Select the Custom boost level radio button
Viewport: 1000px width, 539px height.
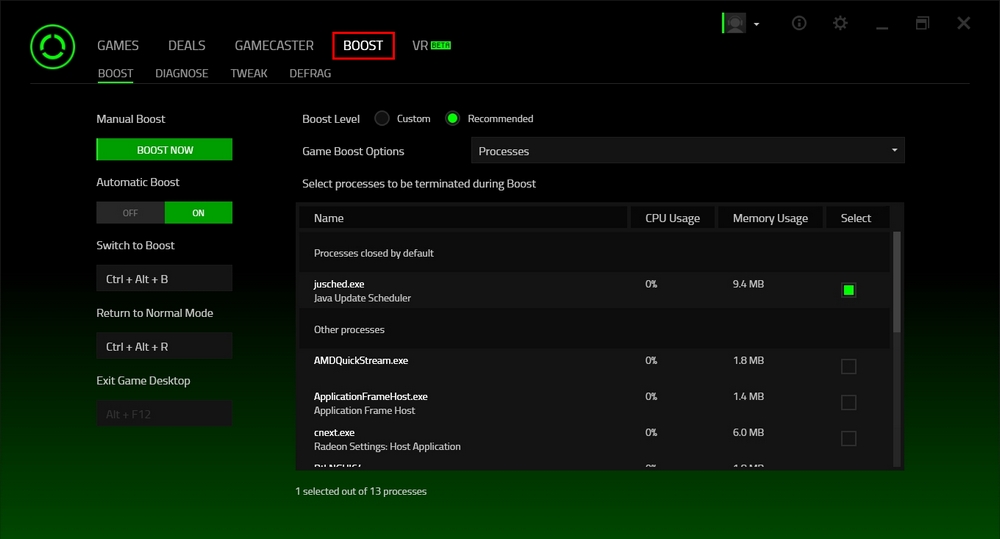click(x=382, y=118)
